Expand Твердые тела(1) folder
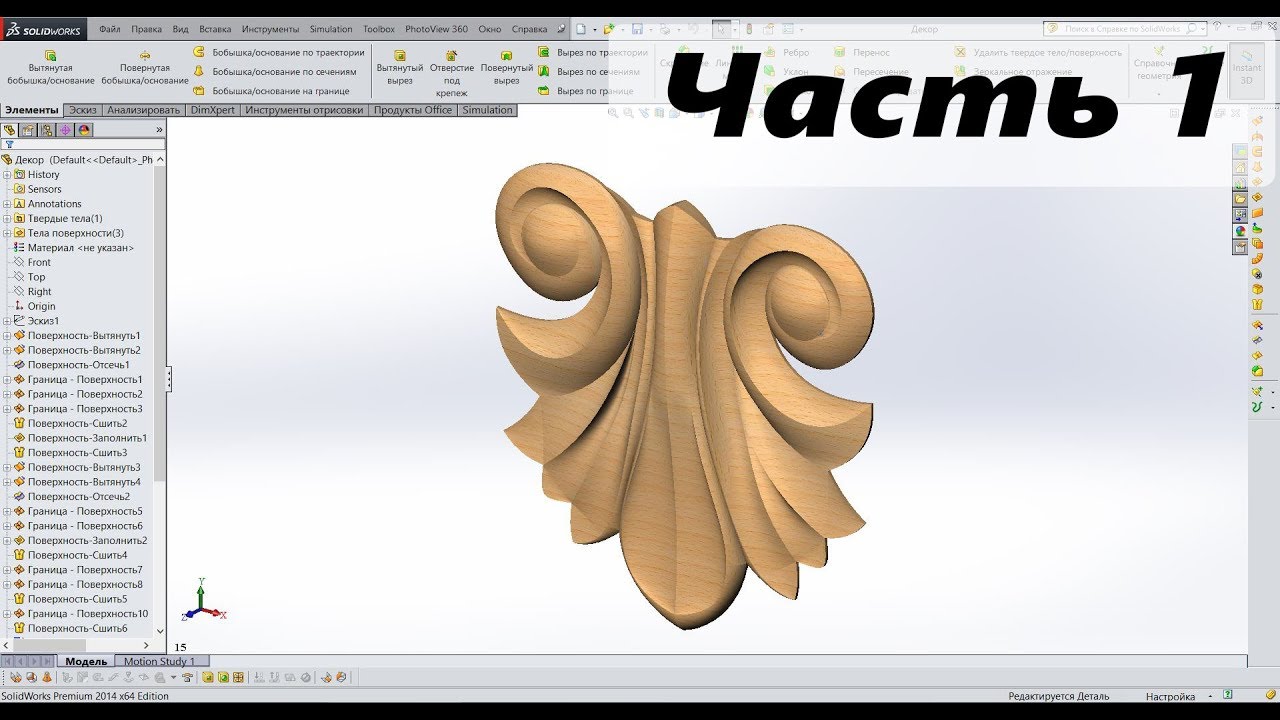This screenshot has height=720, width=1280. point(7,218)
